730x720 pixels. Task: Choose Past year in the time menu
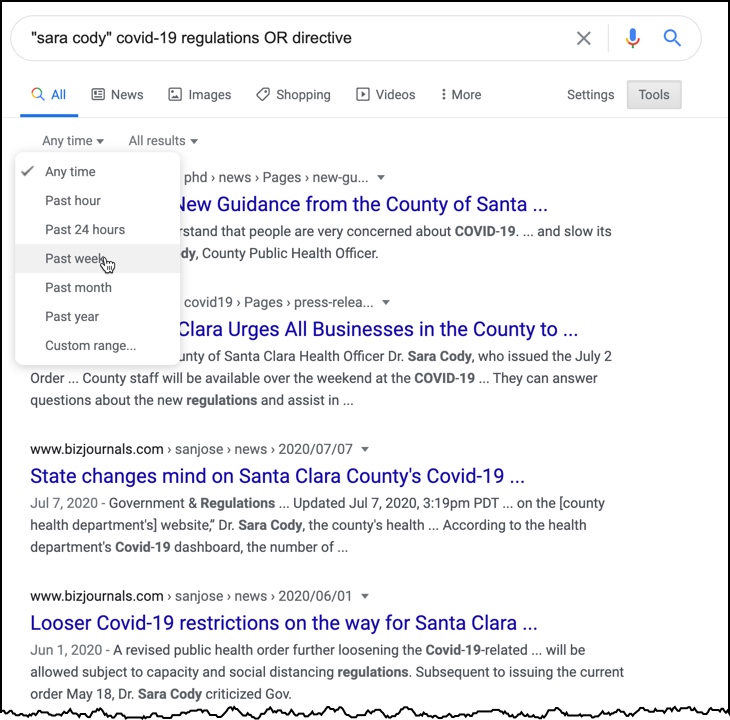coord(98,316)
